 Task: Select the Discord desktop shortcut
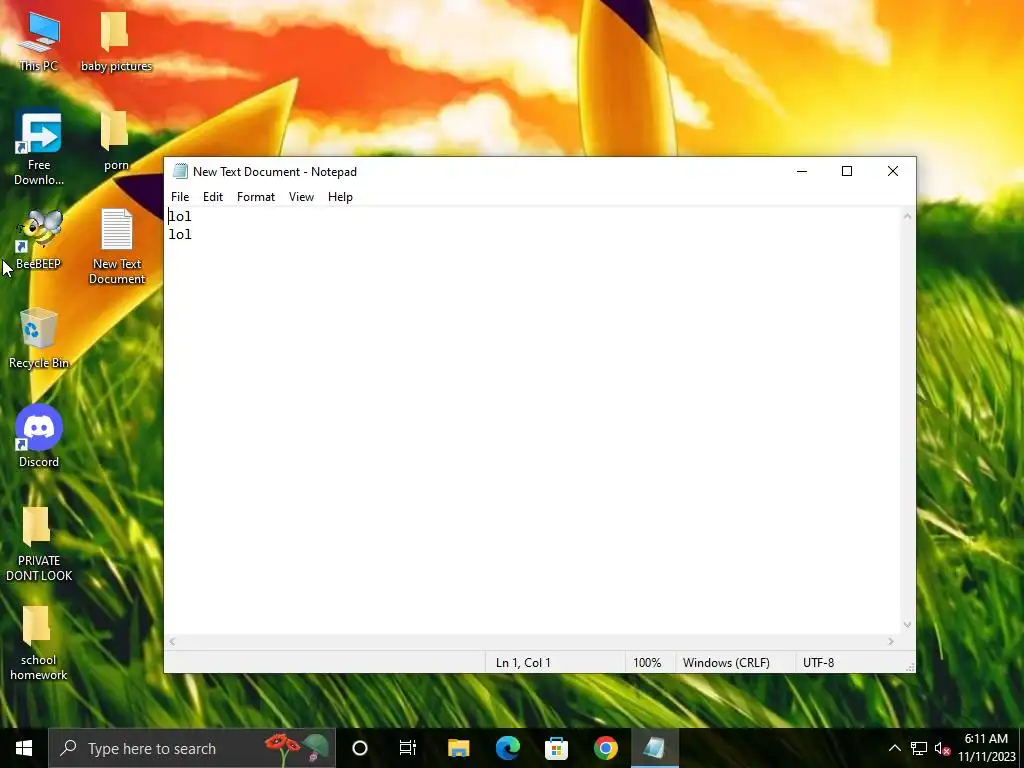click(39, 437)
